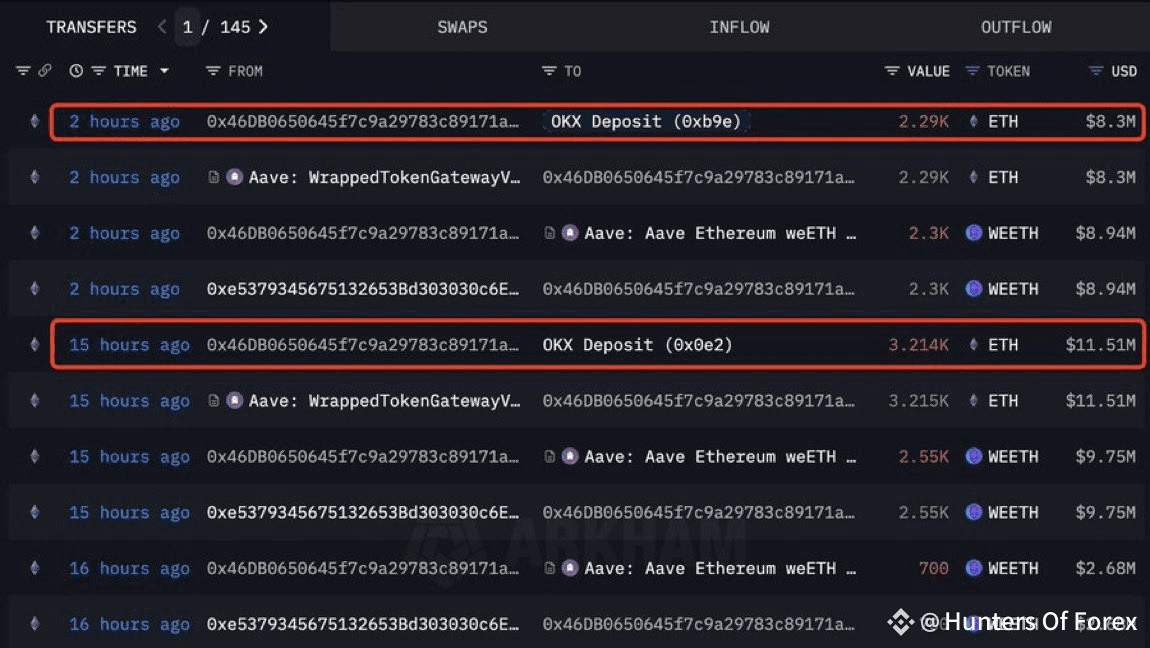Screen dimensions: 1150x648
Task: Open OKX Deposit (0x0e2) entity
Action: [x=637, y=345]
